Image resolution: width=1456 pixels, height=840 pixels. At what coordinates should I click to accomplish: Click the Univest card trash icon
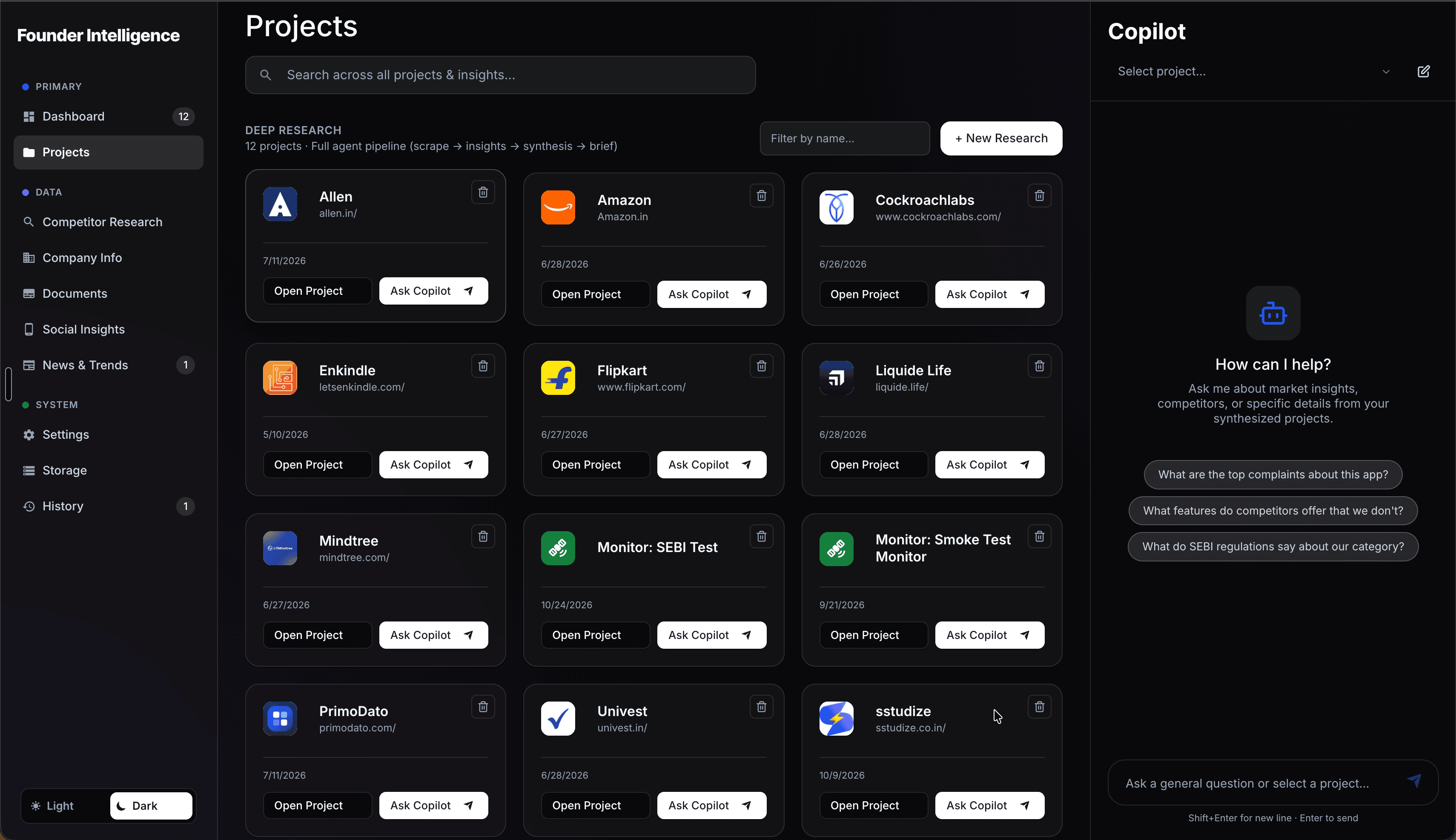click(761, 706)
